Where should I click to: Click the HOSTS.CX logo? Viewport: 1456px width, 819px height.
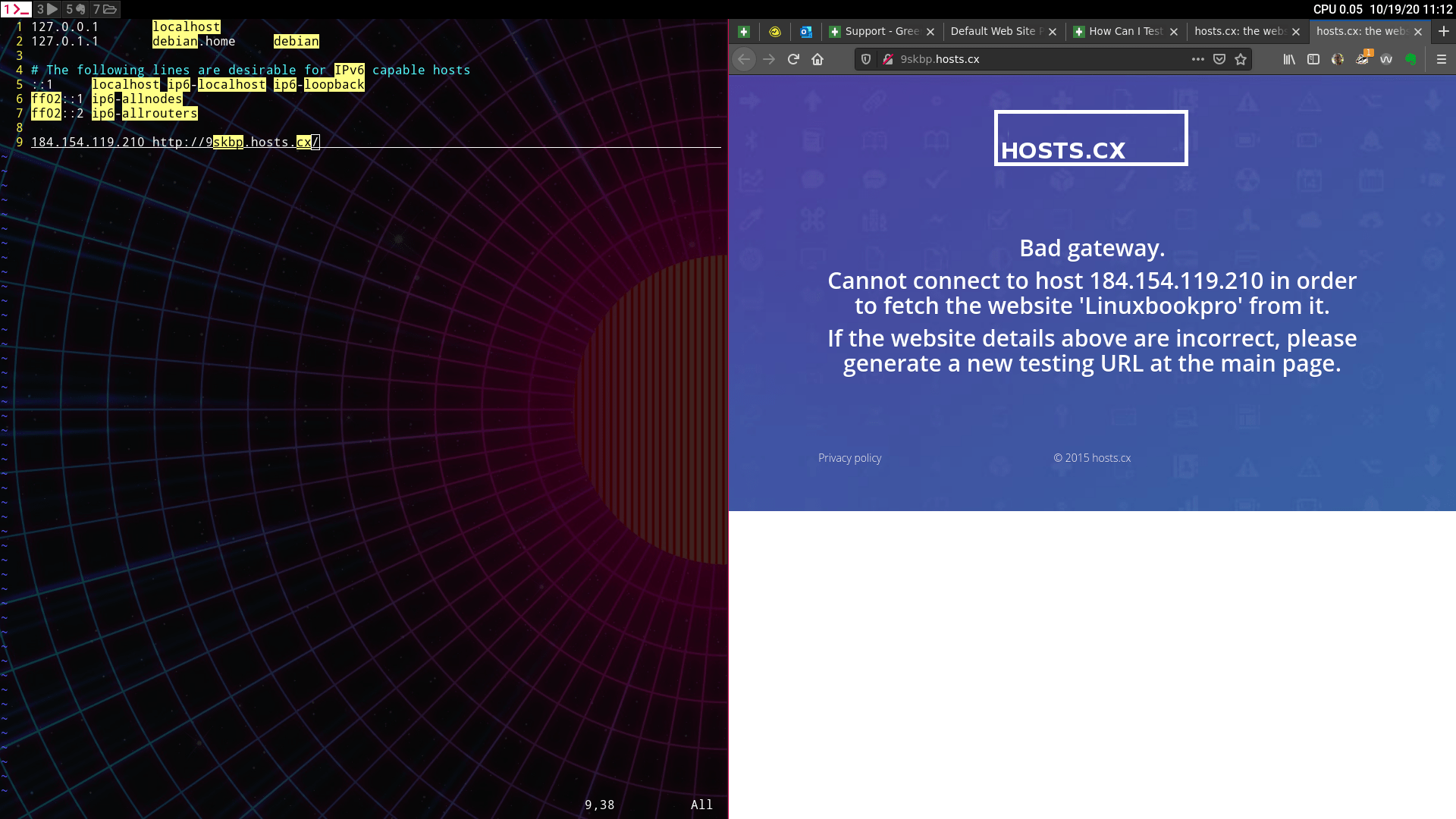pyautogui.click(x=1090, y=139)
